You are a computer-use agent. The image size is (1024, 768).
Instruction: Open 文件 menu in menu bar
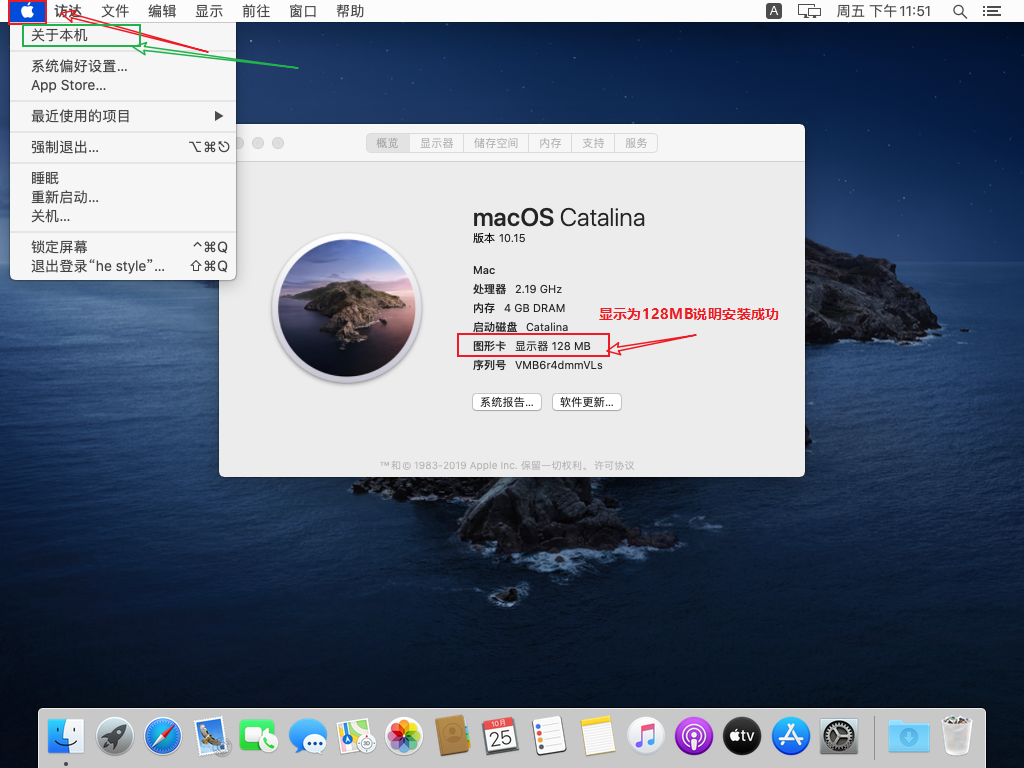coord(115,11)
